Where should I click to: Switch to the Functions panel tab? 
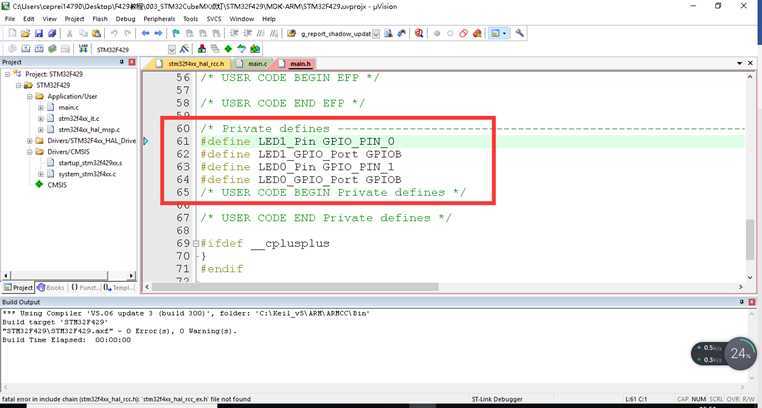tap(84, 288)
